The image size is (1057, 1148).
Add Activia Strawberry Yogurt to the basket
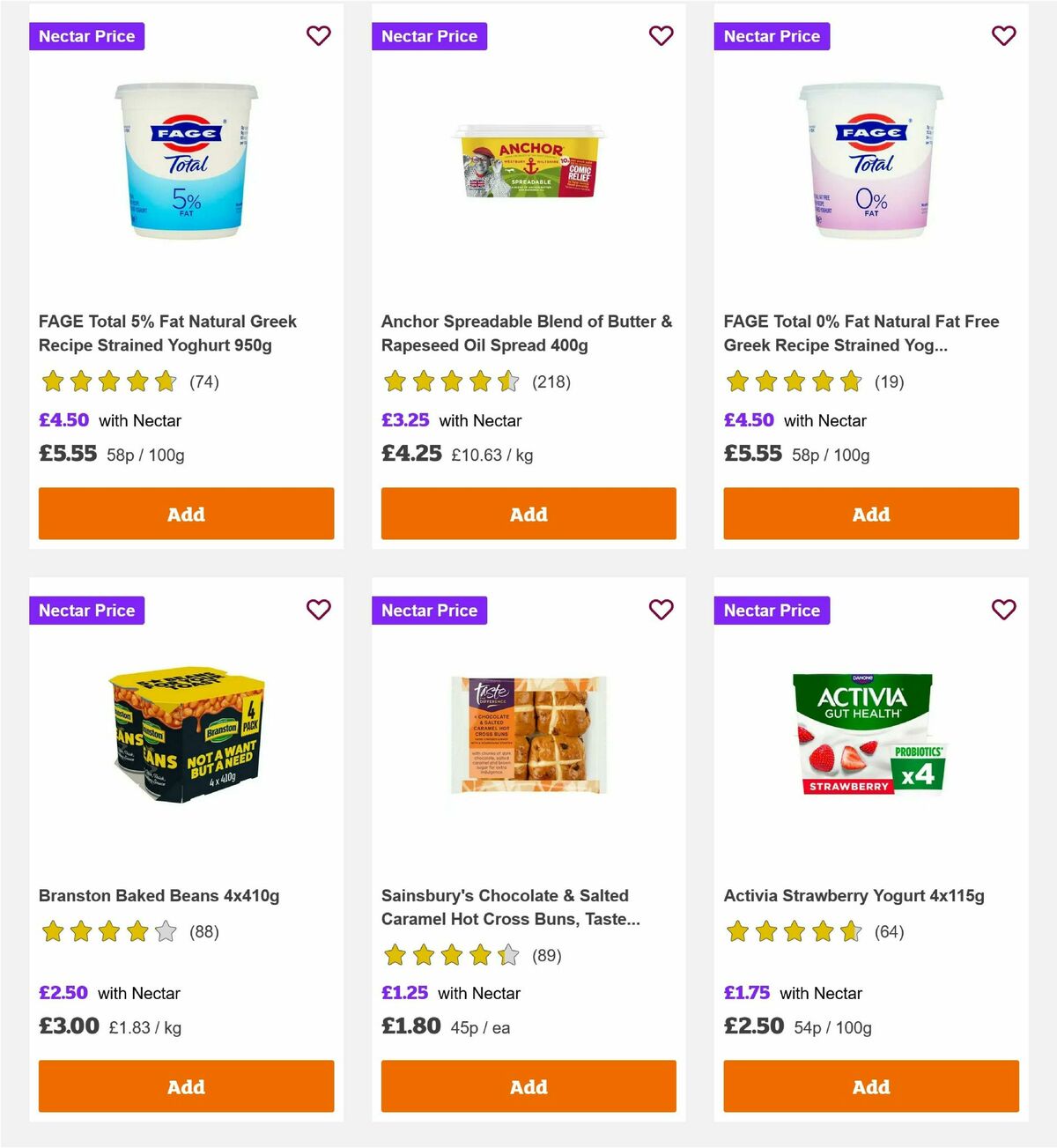[870, 1086]
